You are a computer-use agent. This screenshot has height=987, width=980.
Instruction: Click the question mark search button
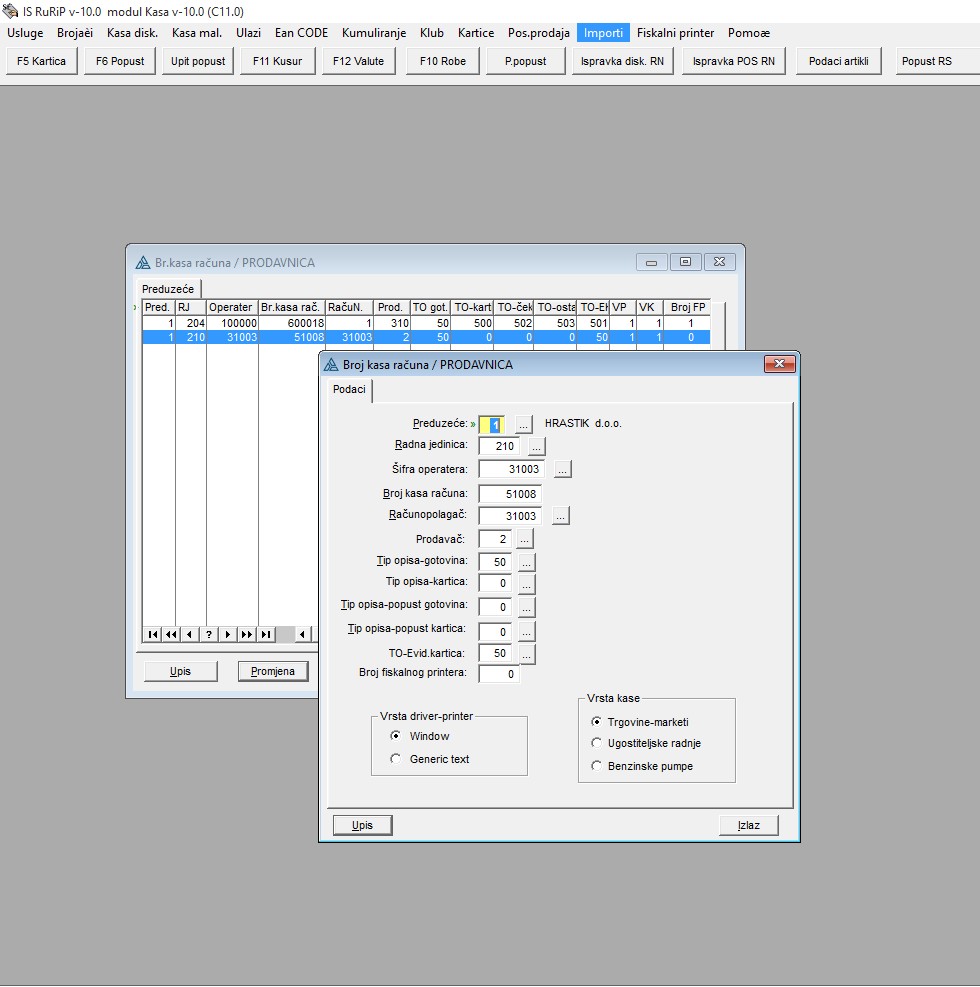[209, 634]
